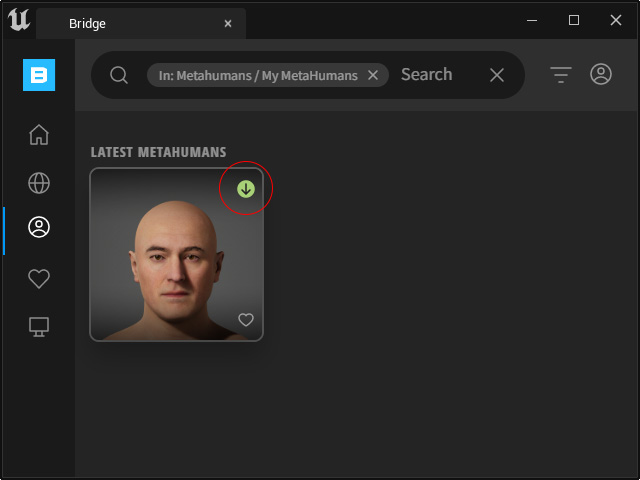Open the filter options icon
640x480 pixels.
pyautogui.click(x=561, y=75)
